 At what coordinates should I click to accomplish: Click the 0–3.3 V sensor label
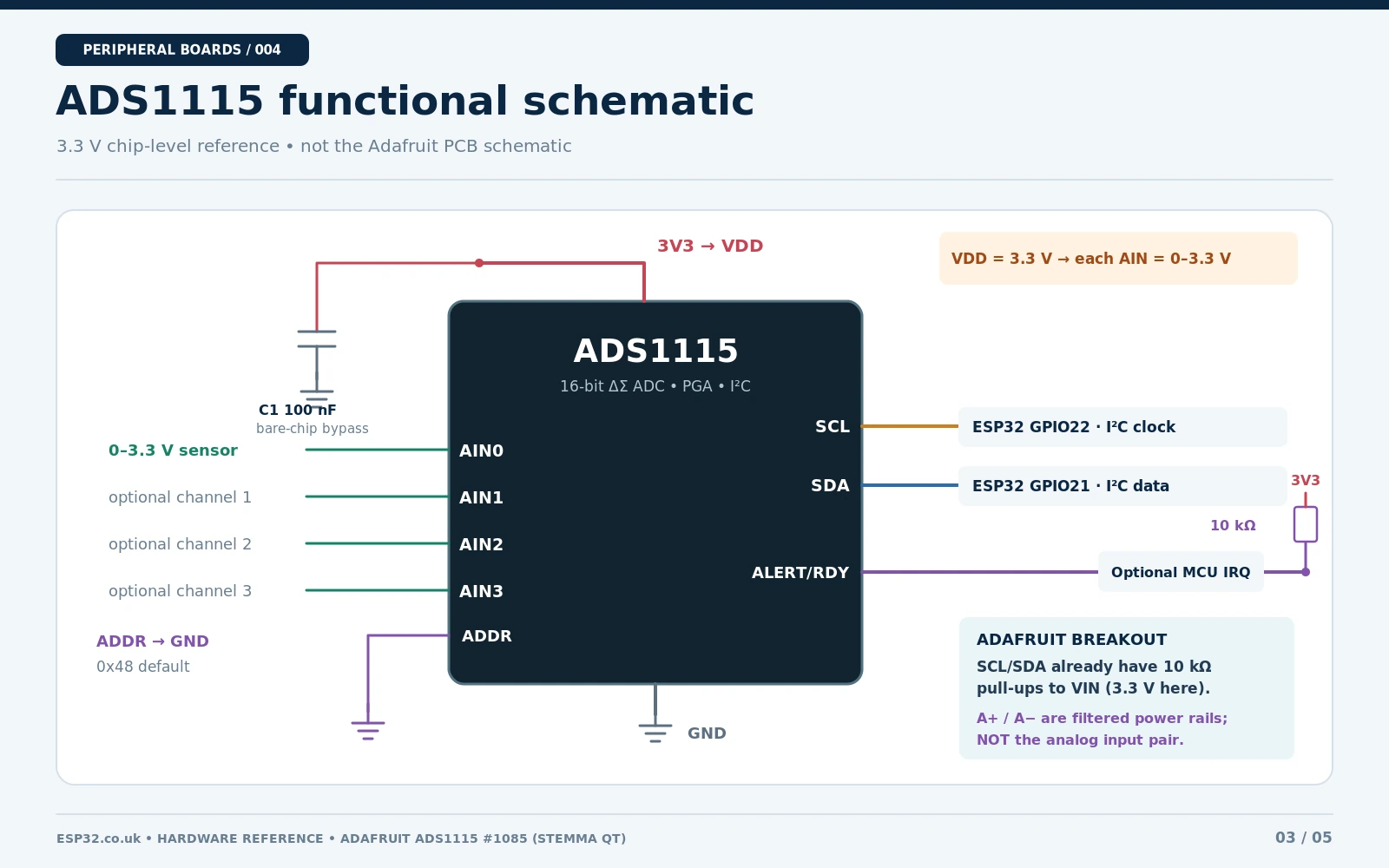[x=173, y=450]
